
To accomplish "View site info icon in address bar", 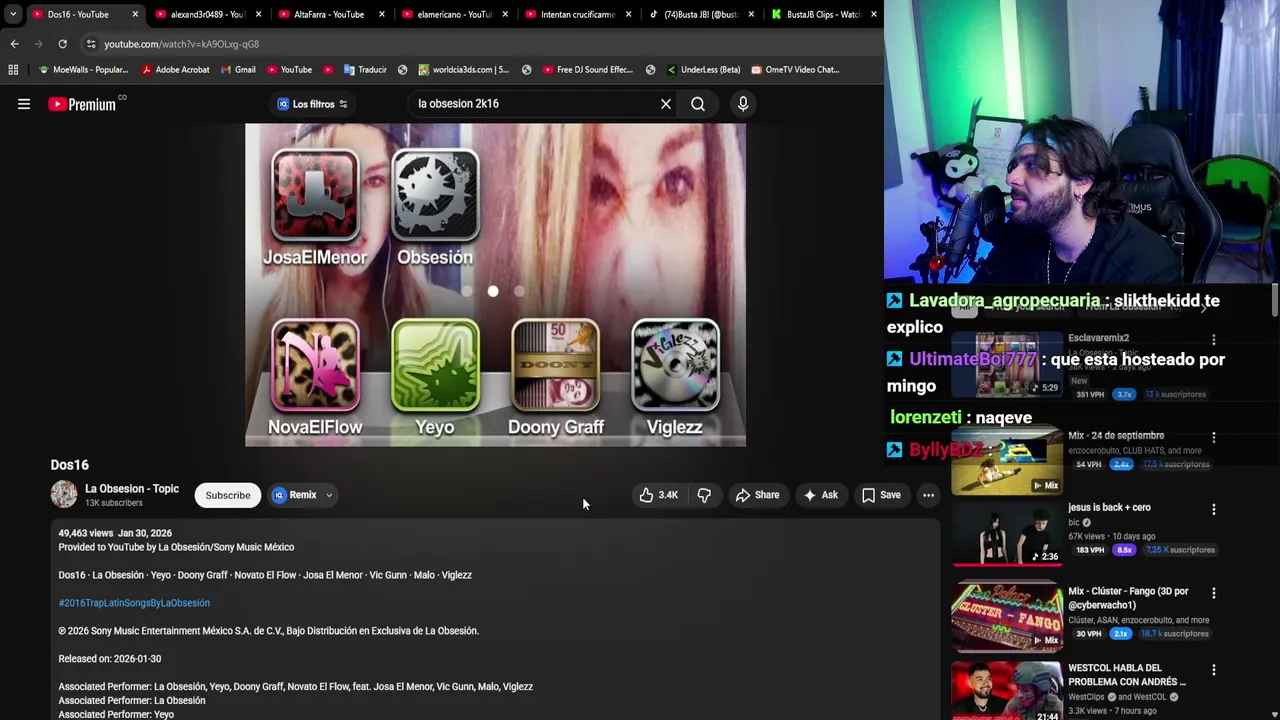I will click(91, 44).
